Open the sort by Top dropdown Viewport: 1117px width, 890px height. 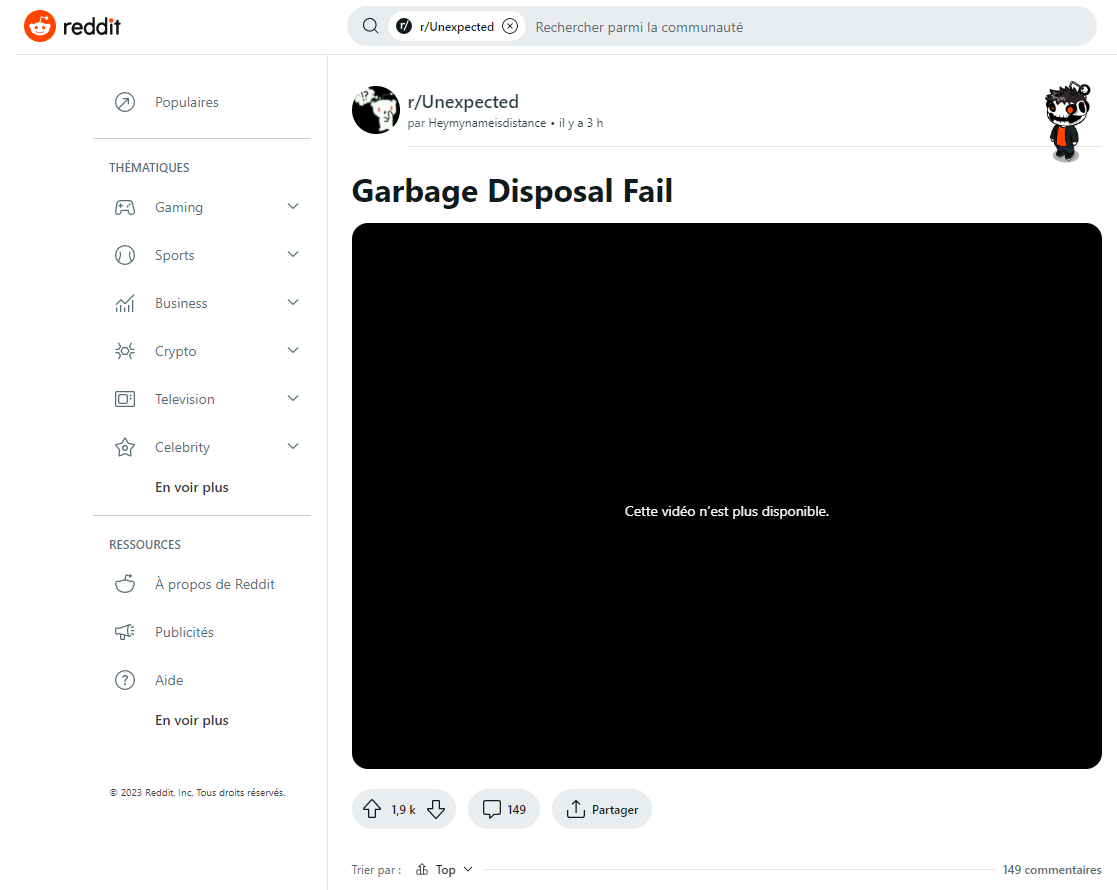click(445, 870)
